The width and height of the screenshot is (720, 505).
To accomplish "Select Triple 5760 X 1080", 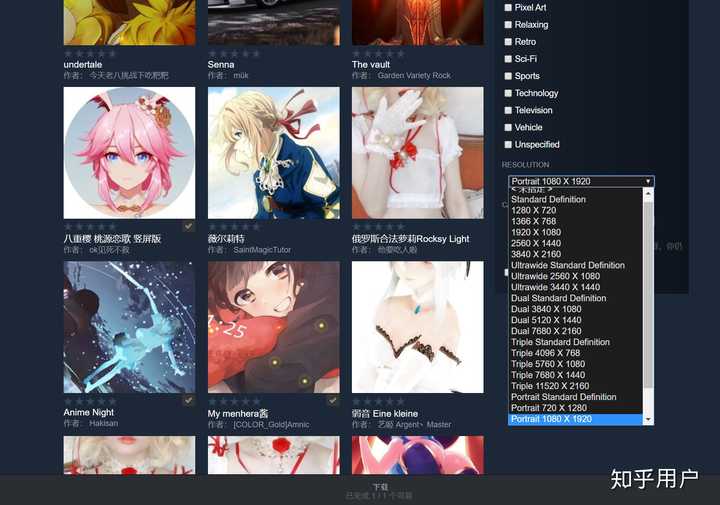I will pos(575,364).
